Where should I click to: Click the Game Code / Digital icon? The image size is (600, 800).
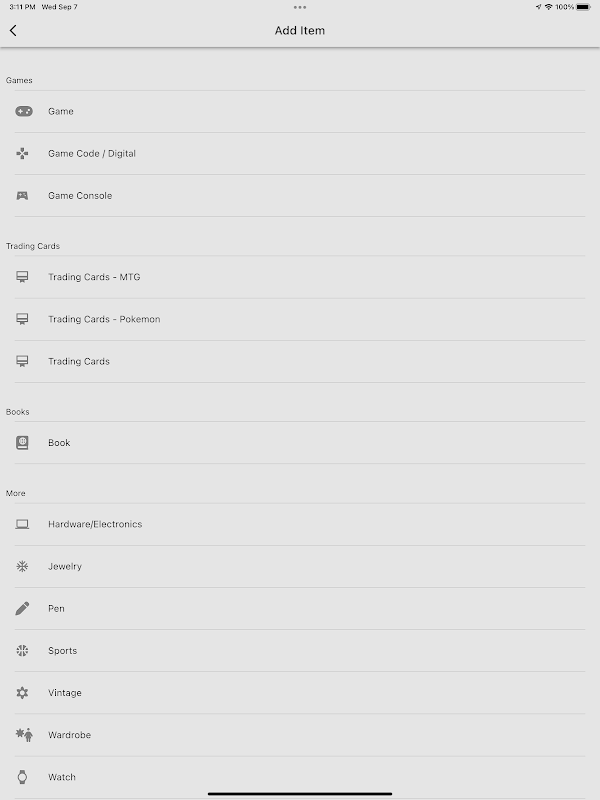(x=22, y=153)
